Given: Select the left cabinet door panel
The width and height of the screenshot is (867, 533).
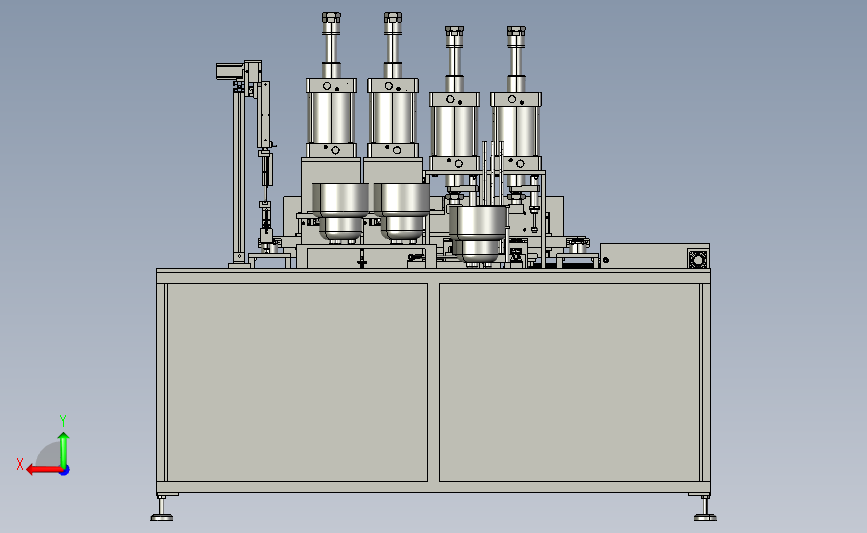Looking at the screenshot, I should [297, 383].
